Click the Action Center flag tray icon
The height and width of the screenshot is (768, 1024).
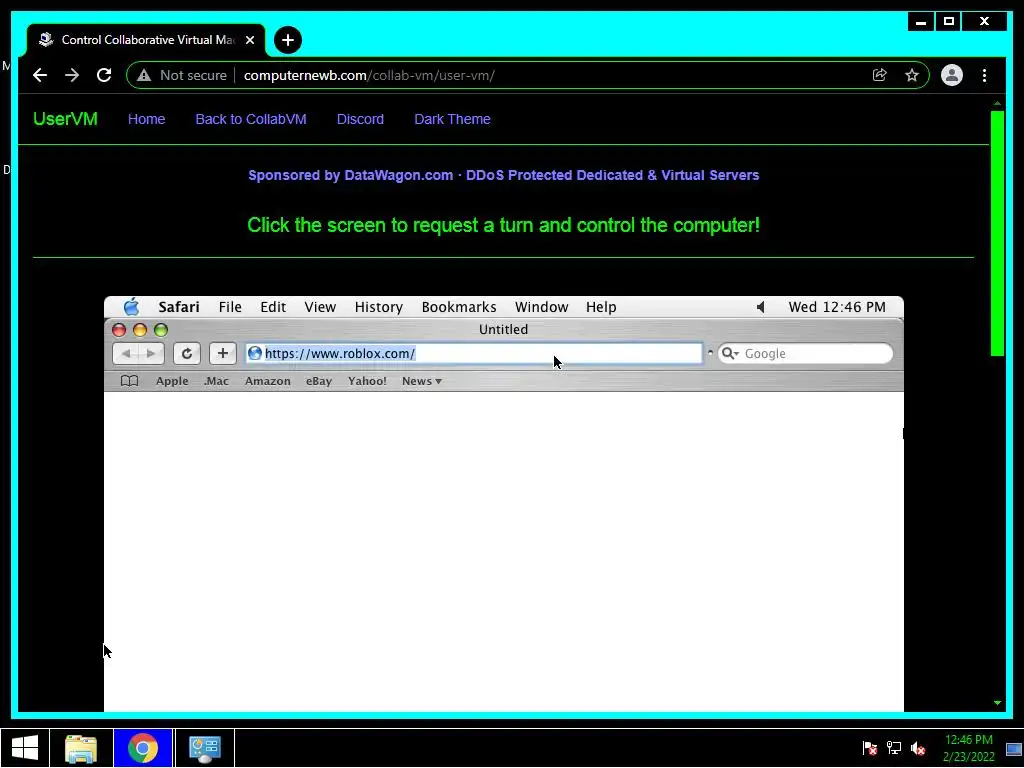(x=869, y=748)
